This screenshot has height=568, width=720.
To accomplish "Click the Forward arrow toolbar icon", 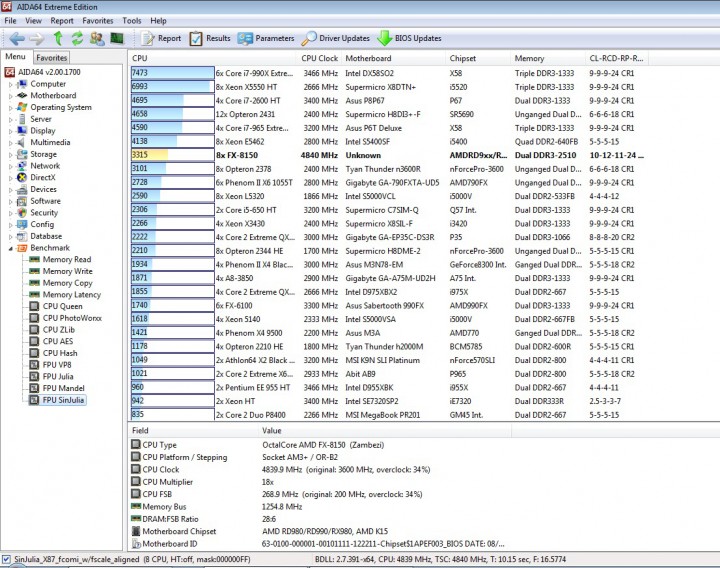I will tap(37, 39).
